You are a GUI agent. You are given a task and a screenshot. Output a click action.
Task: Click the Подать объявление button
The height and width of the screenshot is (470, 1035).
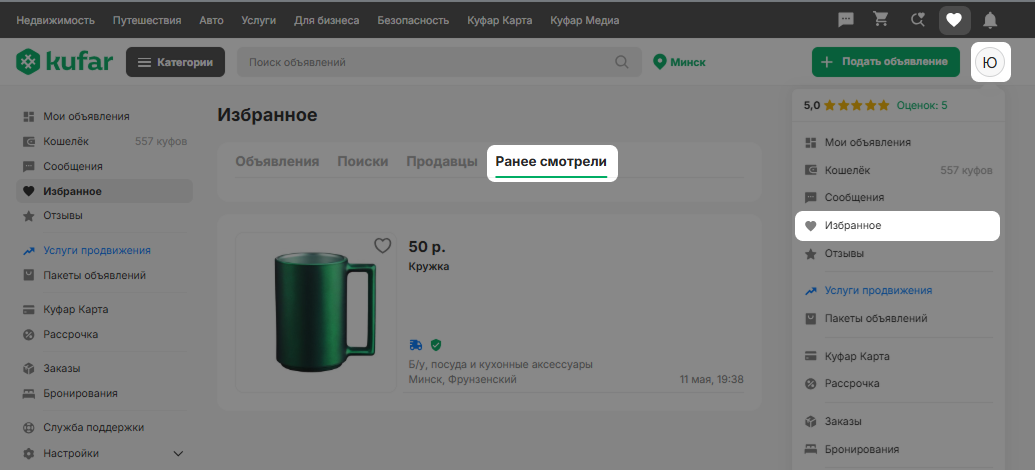coord(886,62)
